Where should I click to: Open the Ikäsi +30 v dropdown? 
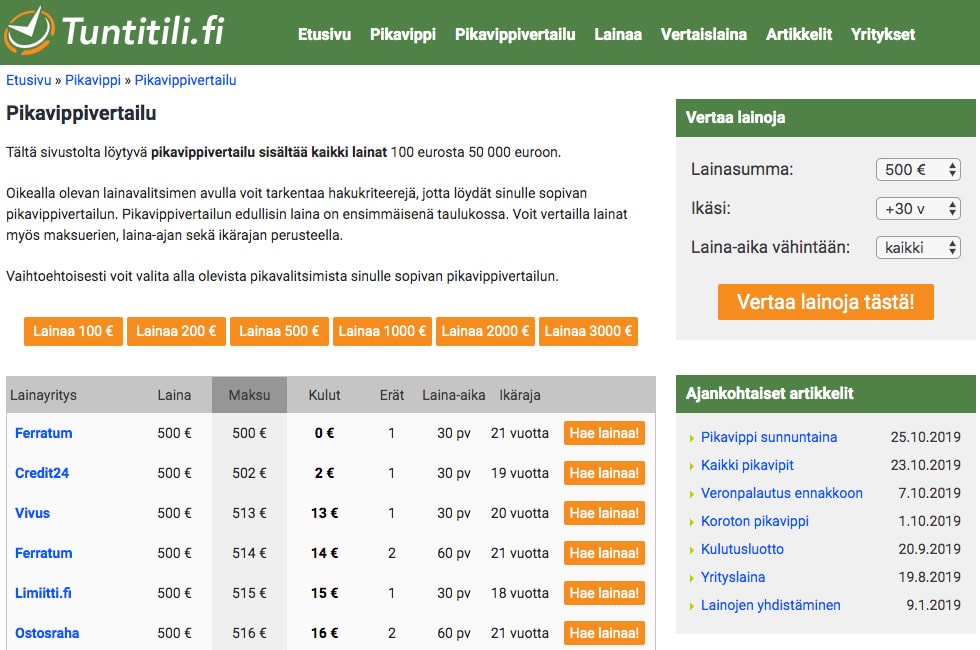tap(918, 209)
